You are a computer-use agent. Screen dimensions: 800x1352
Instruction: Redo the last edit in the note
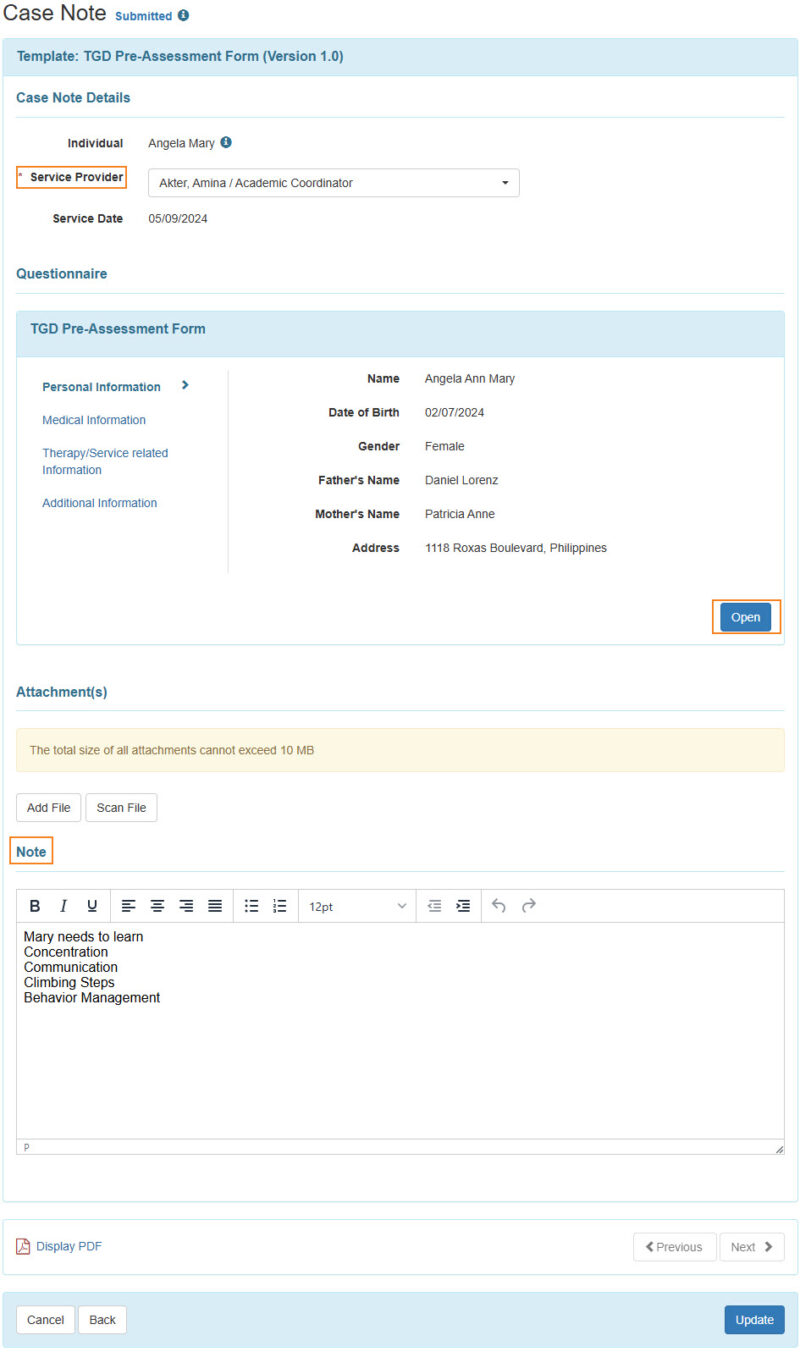(528, 905)
